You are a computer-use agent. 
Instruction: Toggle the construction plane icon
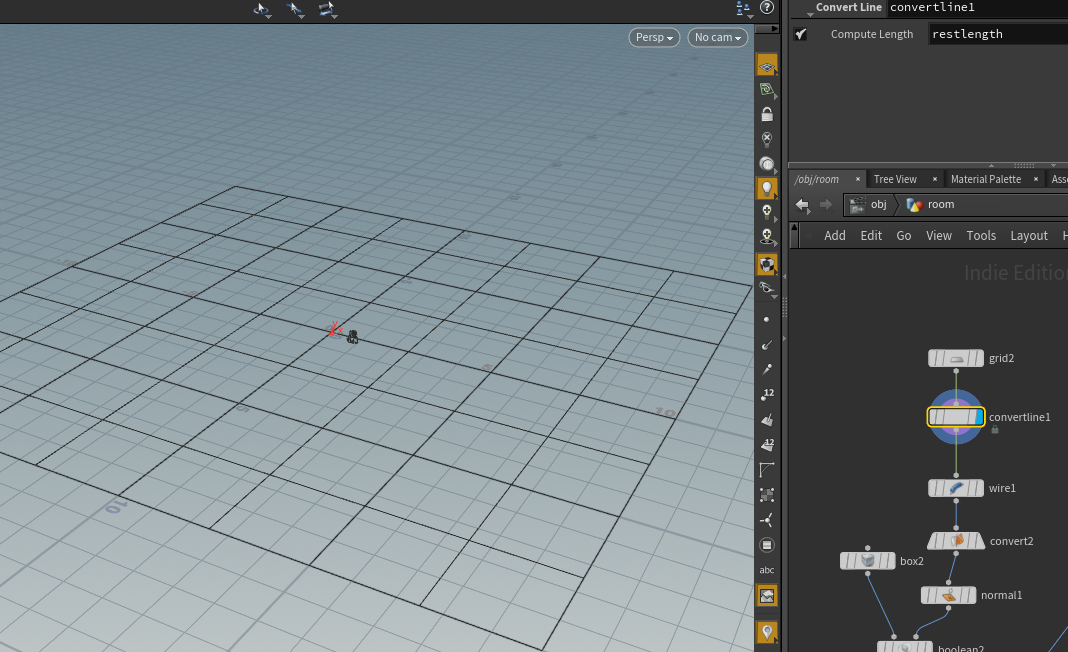(x=767, y=90)
